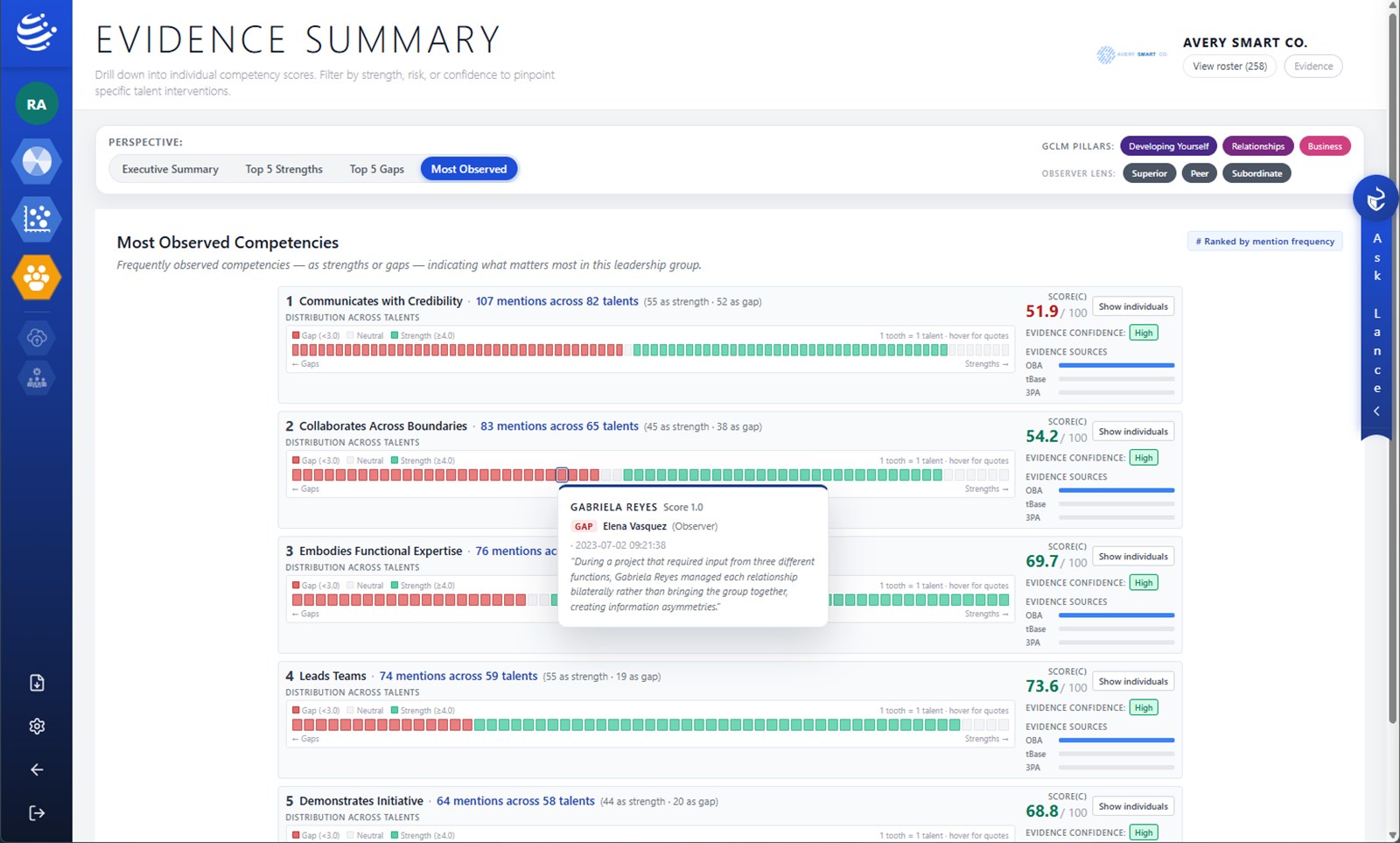
Task: Click High confidence badge for Leads Teams
Action: click(x=1144, y=707)
